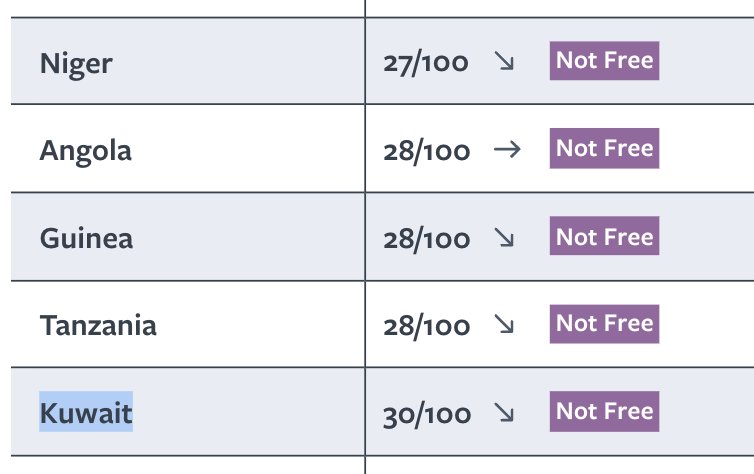Image resolution: width=754 pixels, height=474 pixels.
Task: Click Angola's 28/100 score
Action: tap(427, 151)
